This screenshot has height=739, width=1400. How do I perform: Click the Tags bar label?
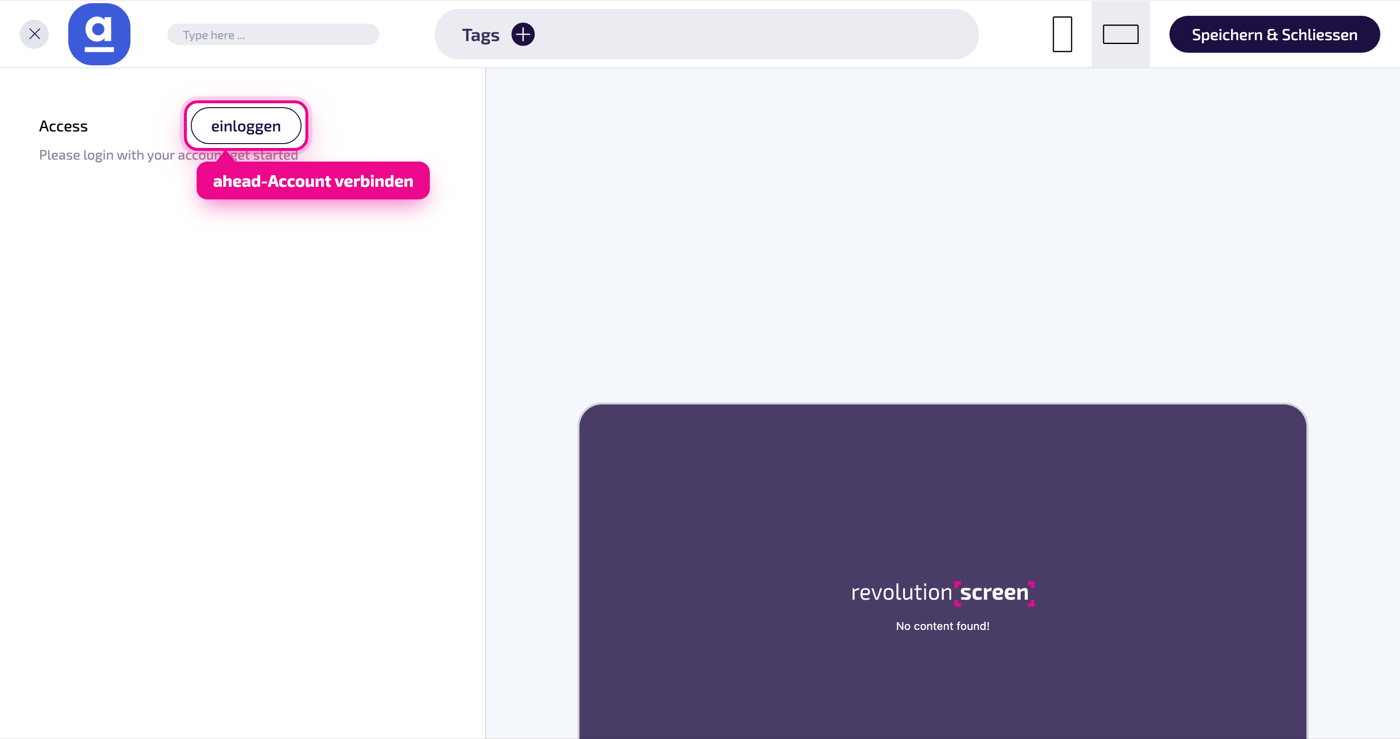click(x=480, y=35)
